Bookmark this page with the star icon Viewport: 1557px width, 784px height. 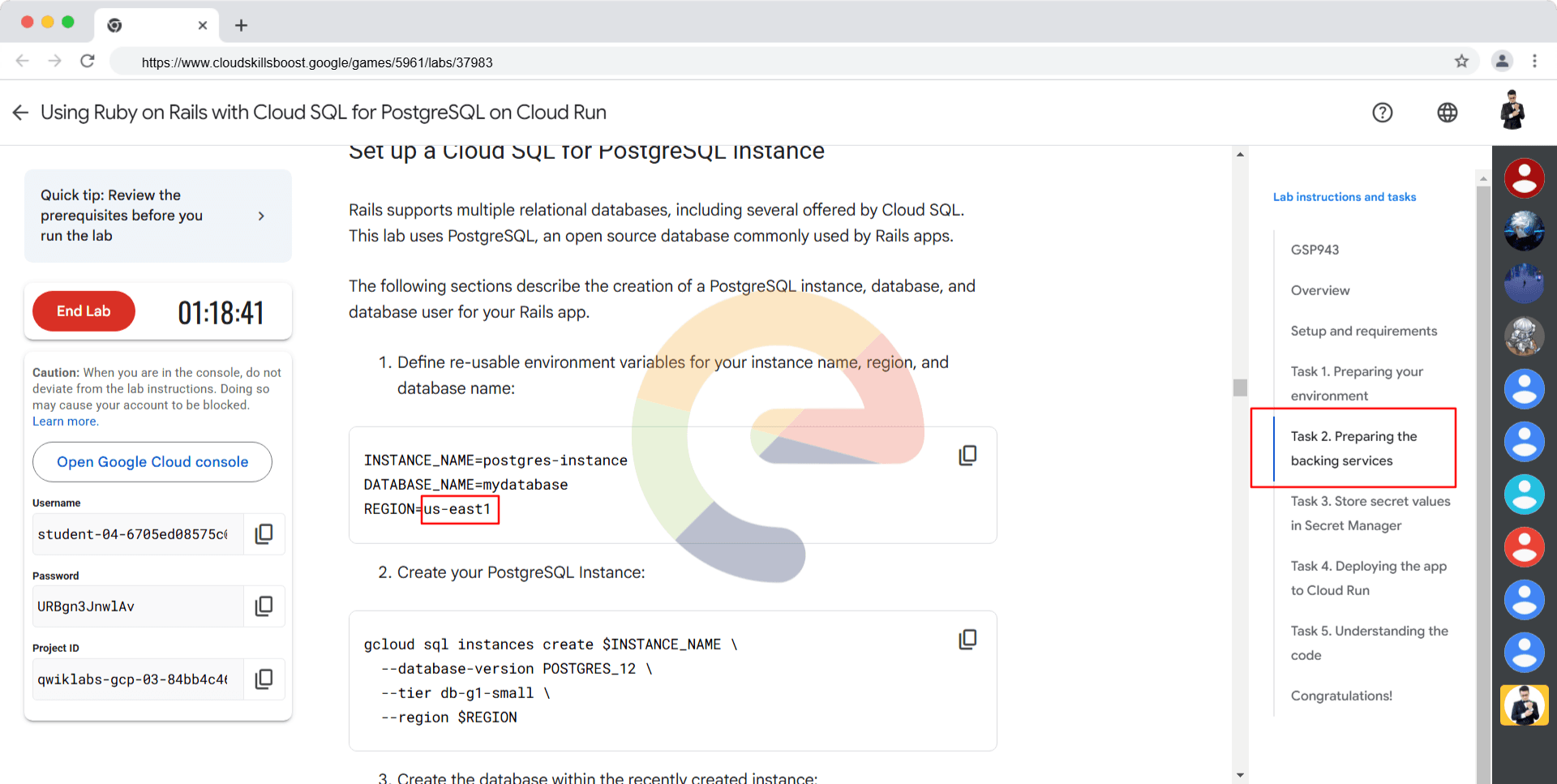pos(1461,61)
